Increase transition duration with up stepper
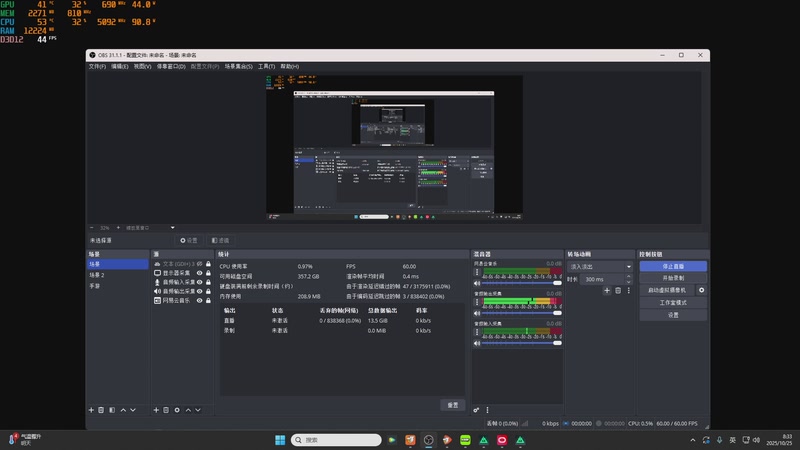Screen dimensions: 800x450 (x=629, y=277)
